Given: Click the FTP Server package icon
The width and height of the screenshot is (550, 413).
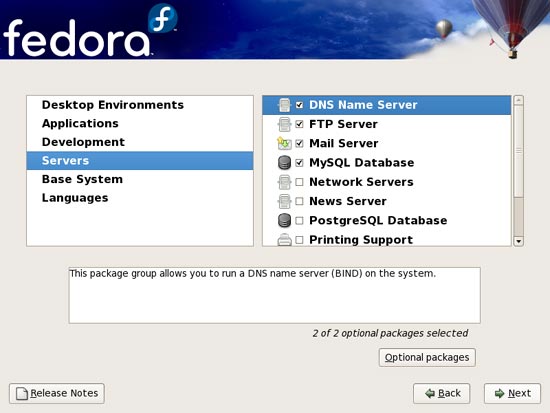Looking at the screenshot, I should (x=284, y=124).
